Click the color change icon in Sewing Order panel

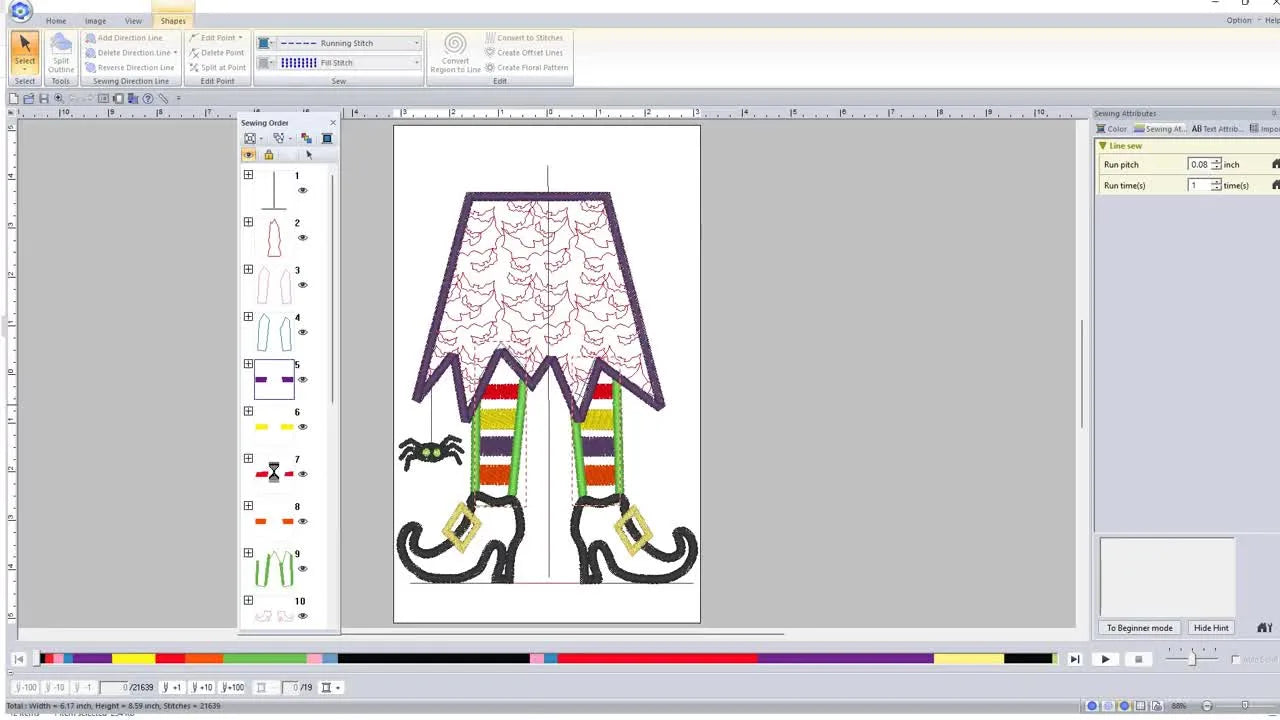[x=305, y=138]
